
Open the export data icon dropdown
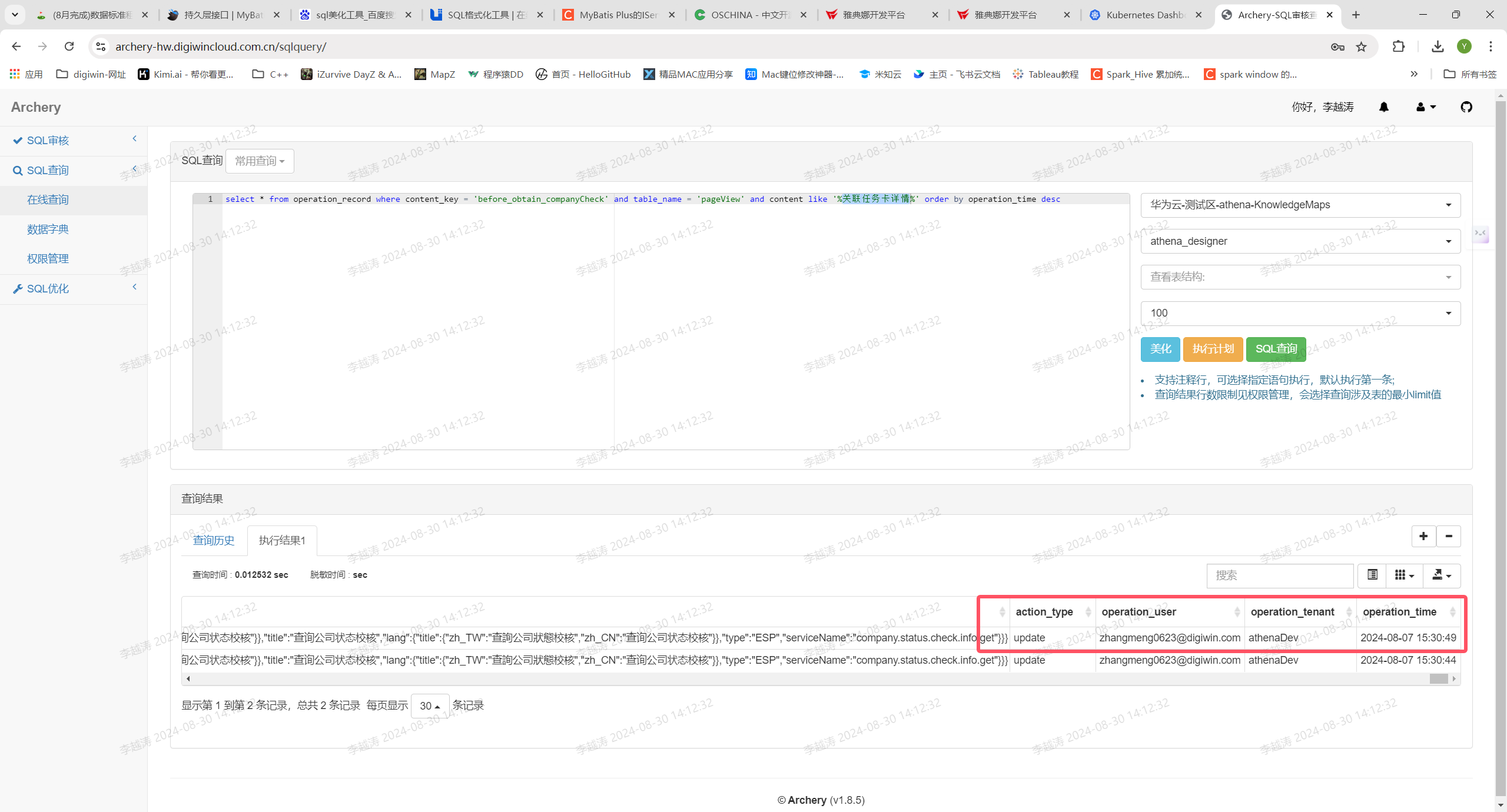[1442, 575]
